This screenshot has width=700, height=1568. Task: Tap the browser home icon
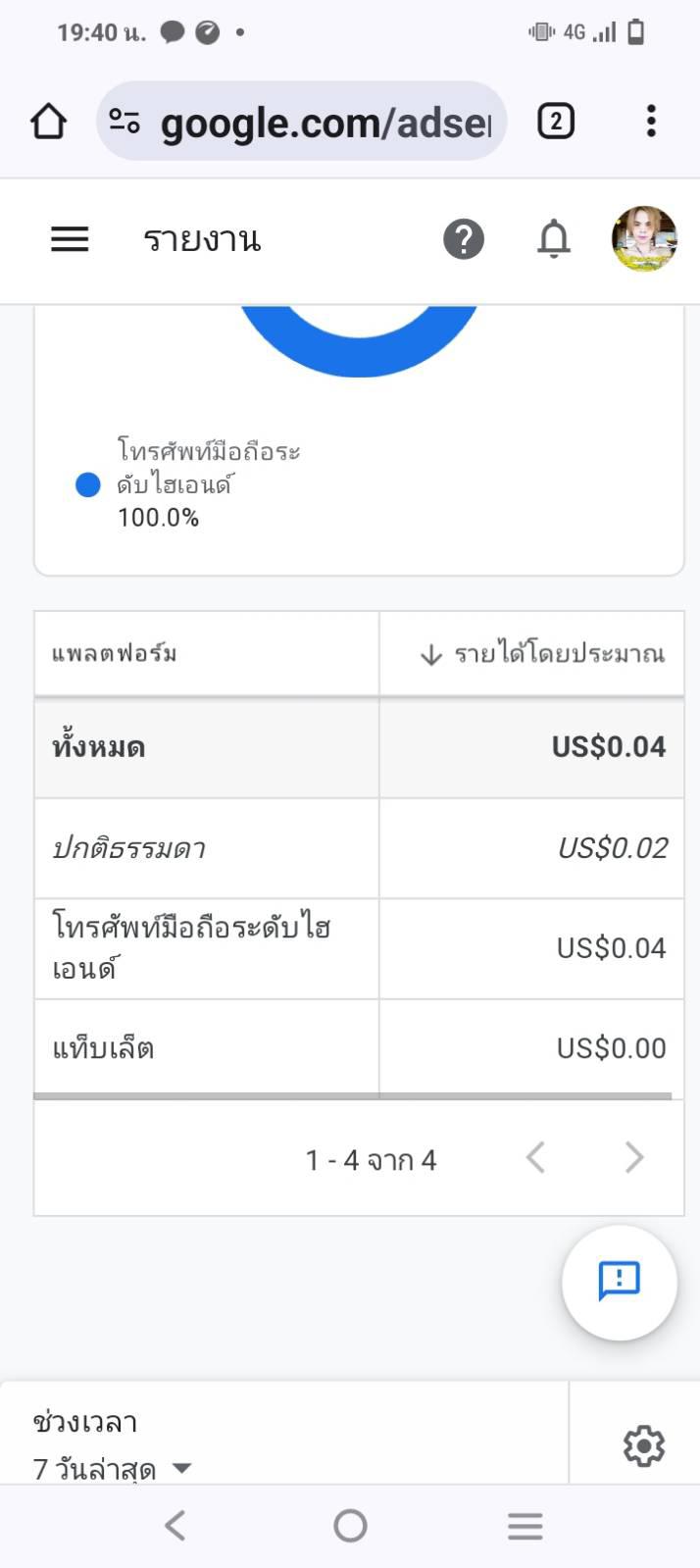48,122
